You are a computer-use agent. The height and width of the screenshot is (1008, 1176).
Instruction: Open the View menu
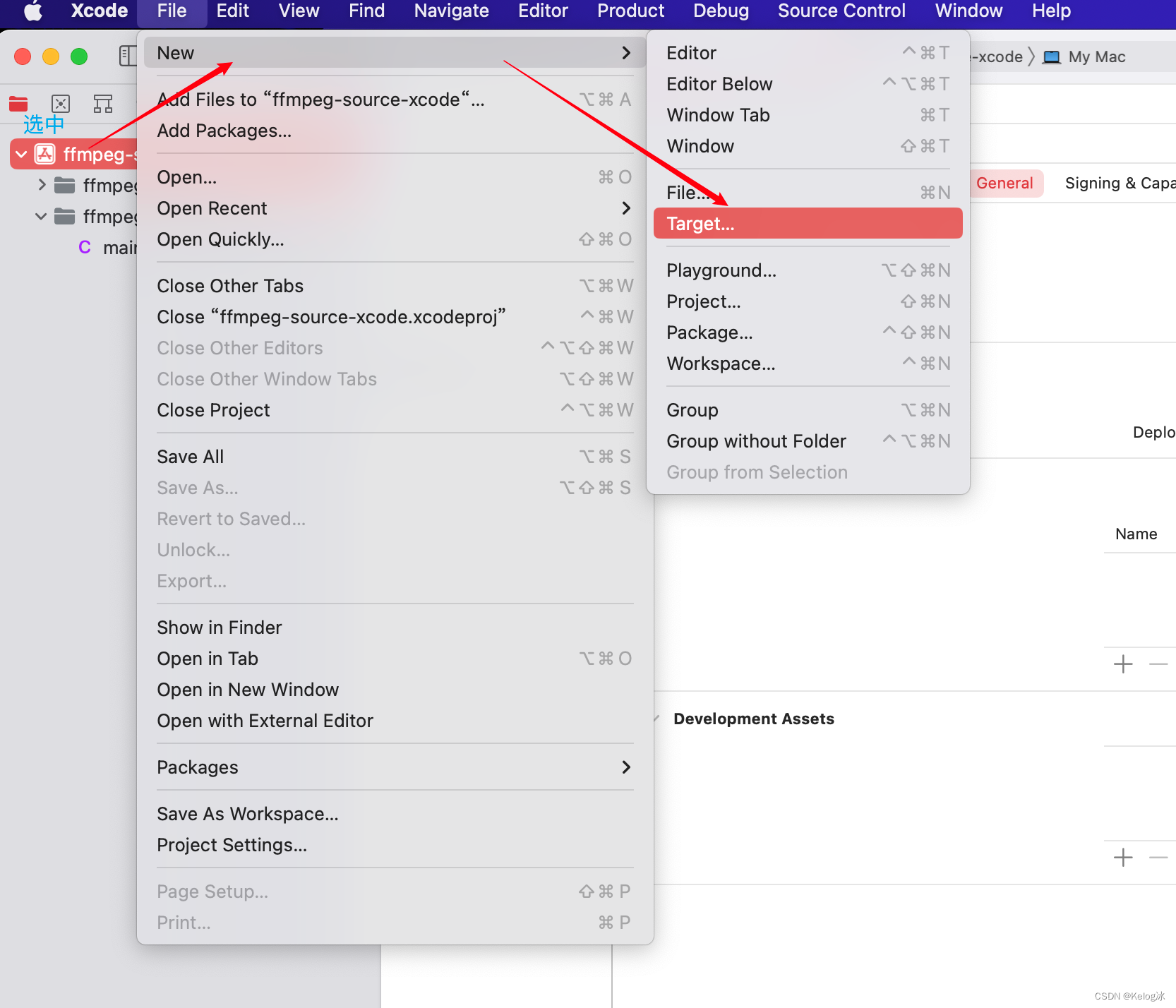point(299,11)
